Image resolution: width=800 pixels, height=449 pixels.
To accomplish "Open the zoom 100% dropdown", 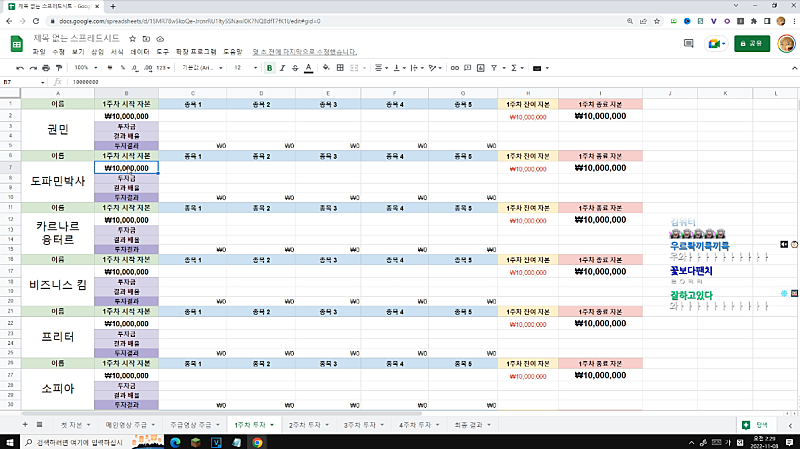I will (x=85, y=68).
